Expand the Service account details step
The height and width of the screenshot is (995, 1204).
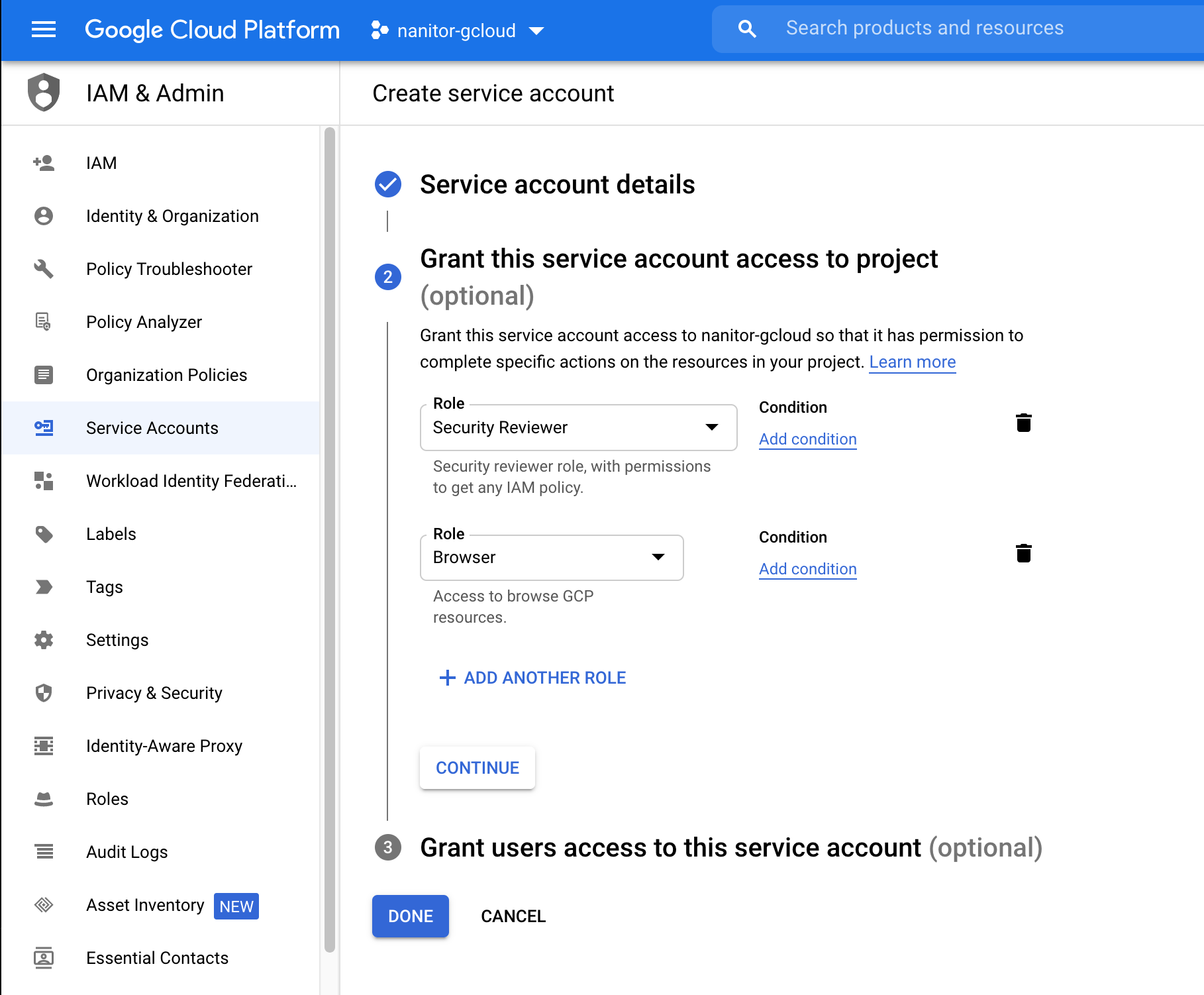[557, 185]
